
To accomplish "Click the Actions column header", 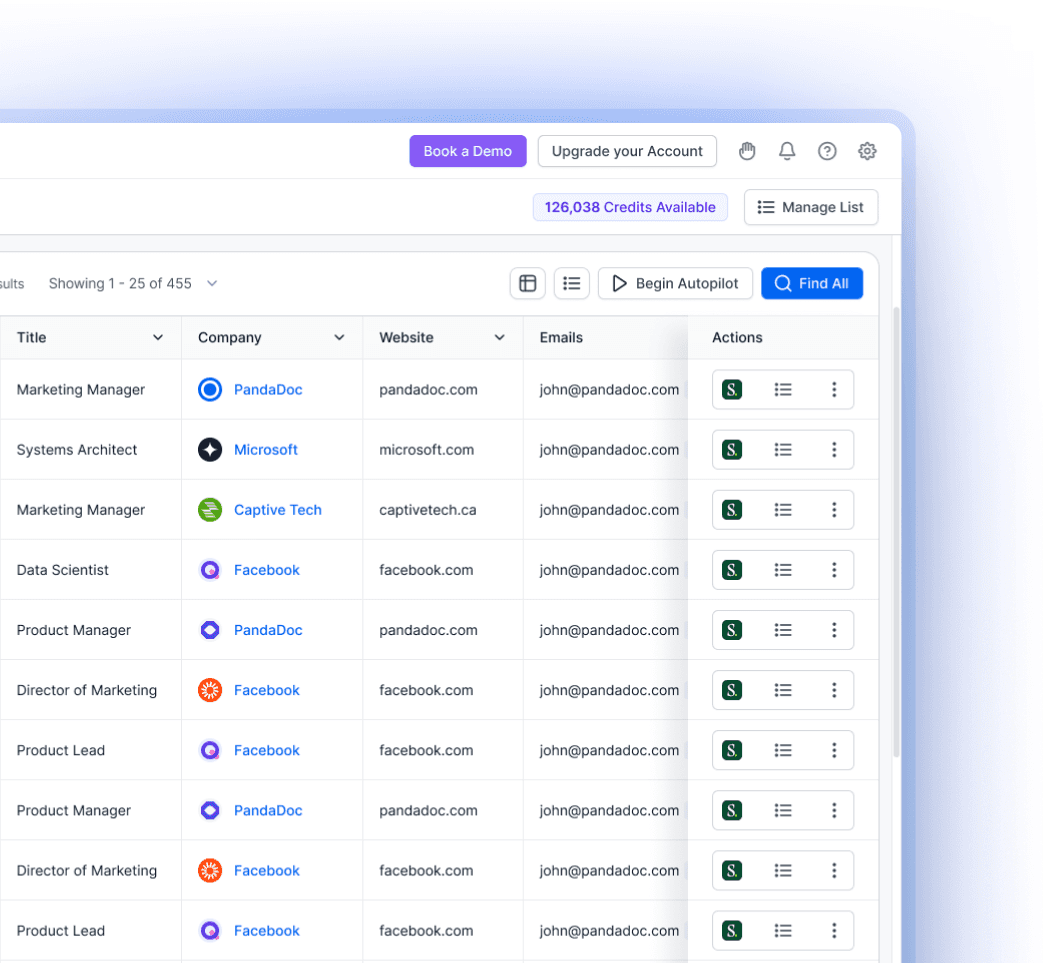I will pyautogui.click(x=737, y=337).
